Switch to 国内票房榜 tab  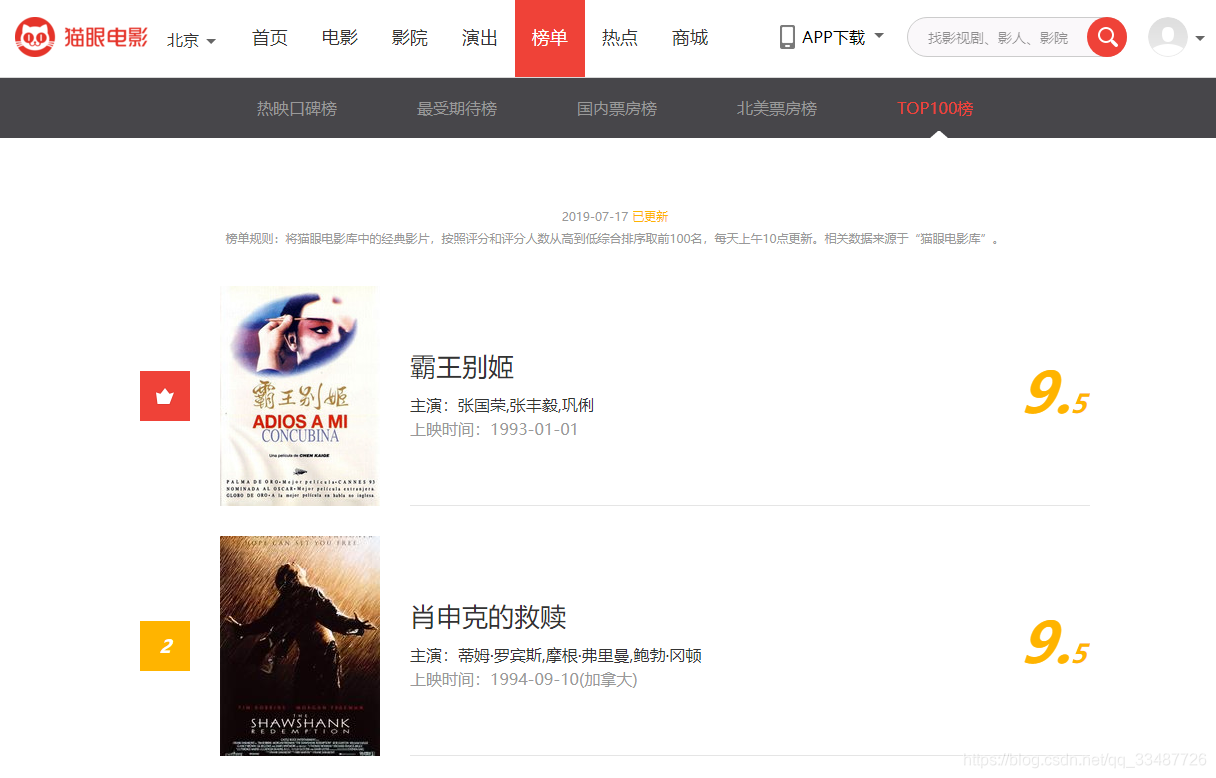617,108
